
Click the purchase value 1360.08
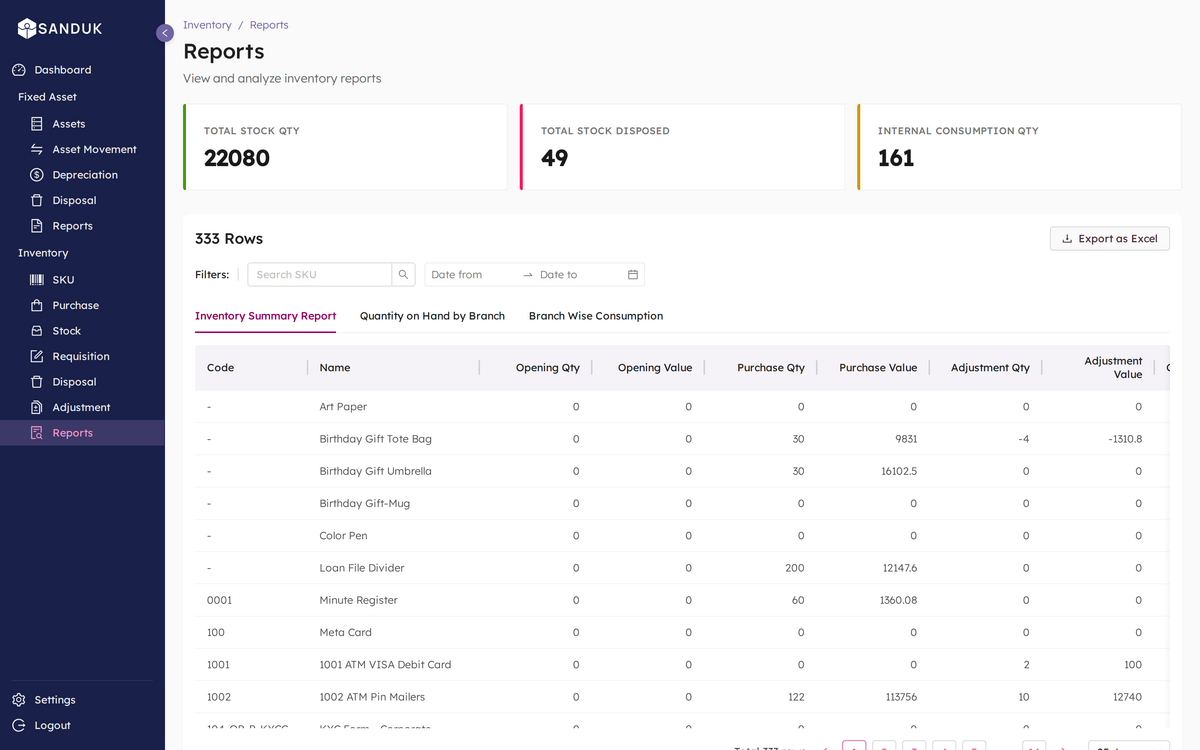point(899,600)
